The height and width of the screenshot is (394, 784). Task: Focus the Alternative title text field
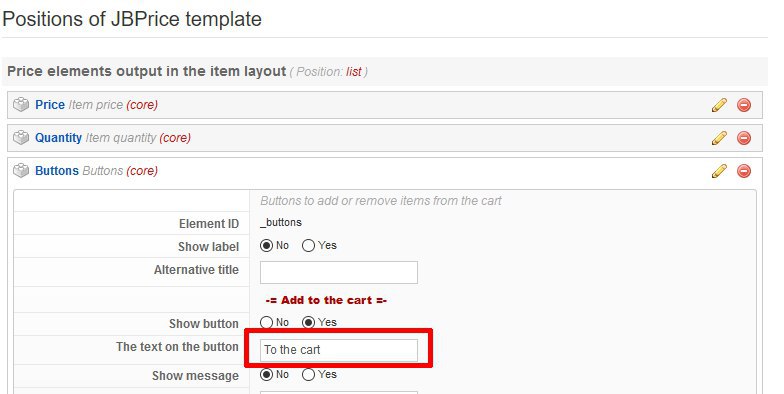(x=338, y=272)
